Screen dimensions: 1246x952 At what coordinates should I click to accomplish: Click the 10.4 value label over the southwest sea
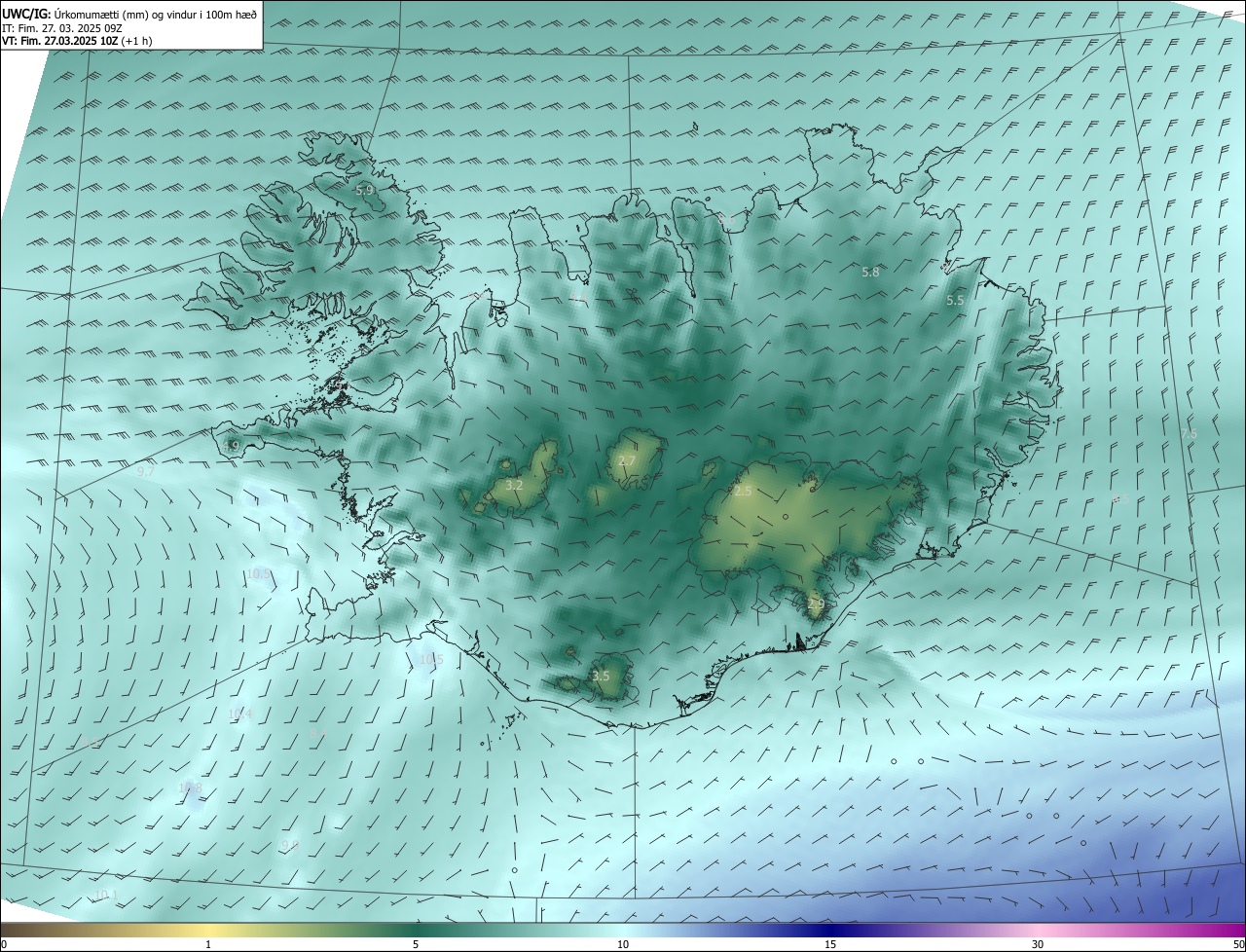[x=239, y=714]
